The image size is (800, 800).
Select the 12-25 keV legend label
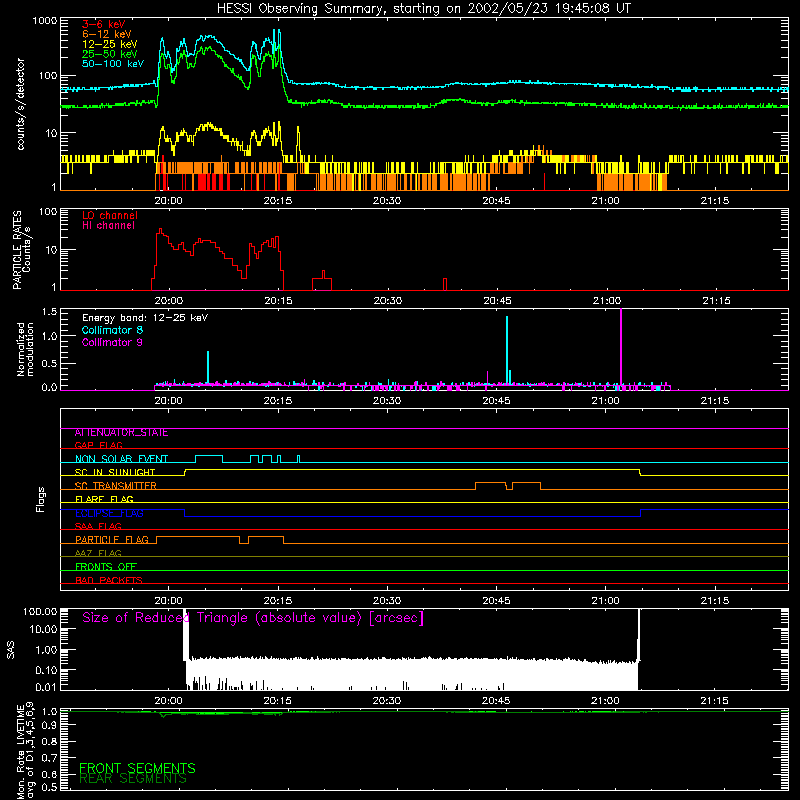click(x=110, y=44)
